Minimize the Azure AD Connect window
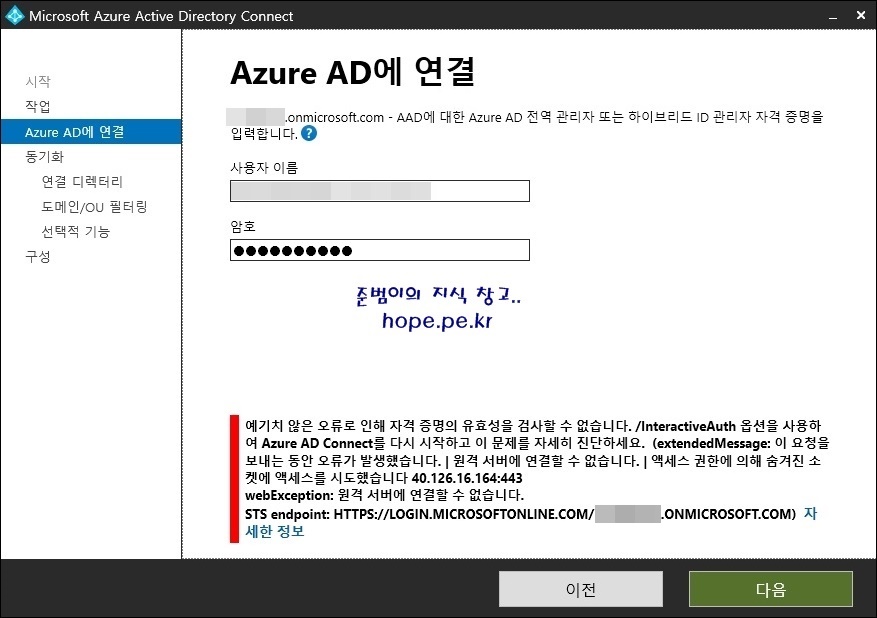 833,16
